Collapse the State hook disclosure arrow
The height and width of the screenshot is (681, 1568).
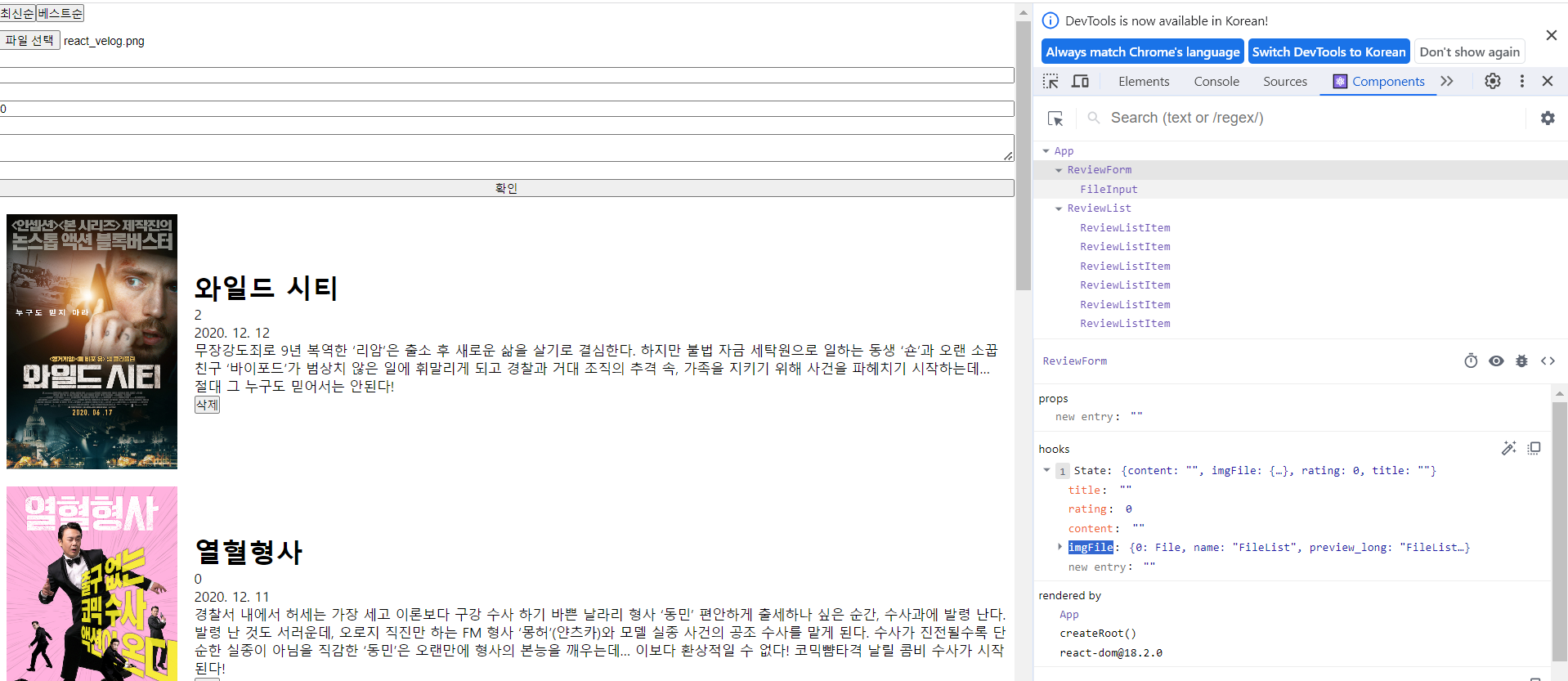(1046, 470)
